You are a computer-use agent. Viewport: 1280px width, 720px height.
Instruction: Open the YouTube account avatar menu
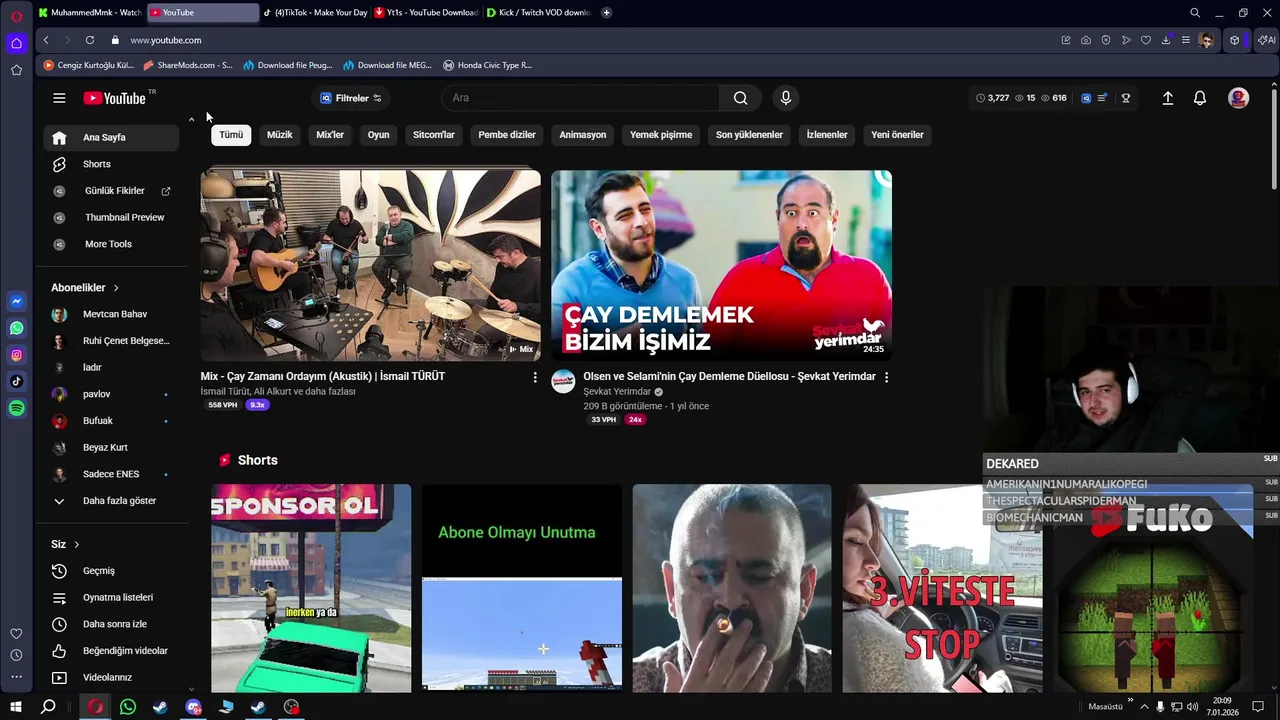(1238, 98)
